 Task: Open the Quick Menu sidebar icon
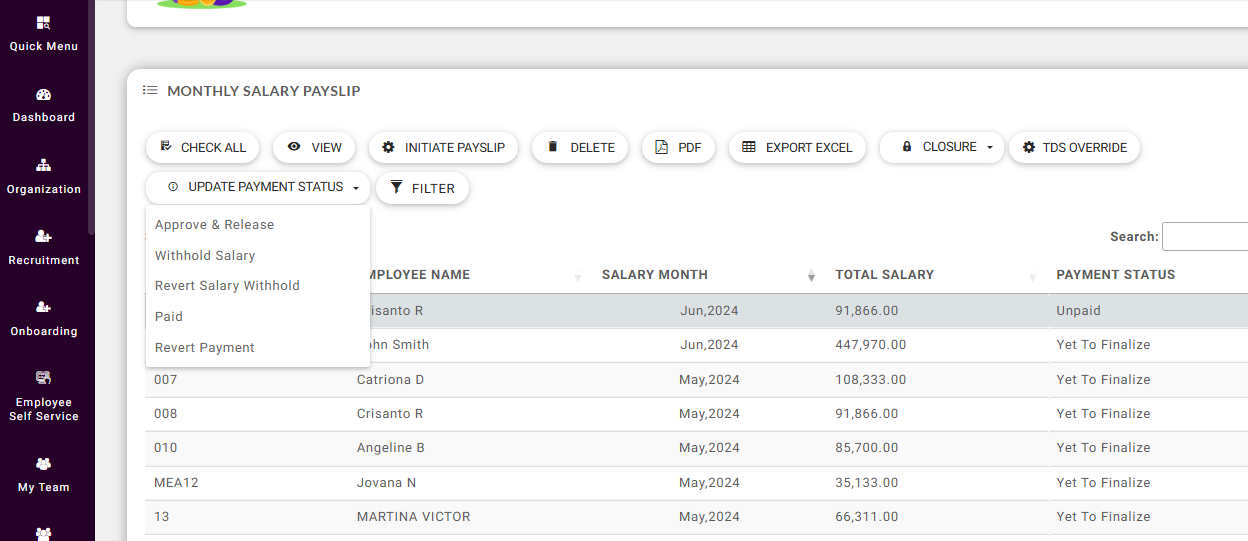(43, 33)
